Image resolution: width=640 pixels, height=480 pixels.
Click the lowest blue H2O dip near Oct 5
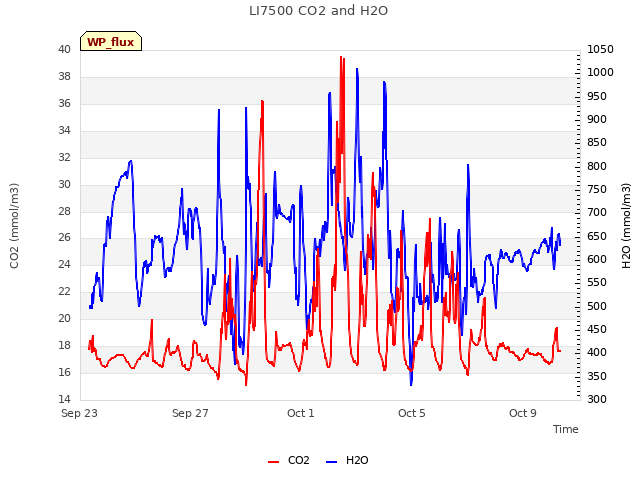click(411, 384)
